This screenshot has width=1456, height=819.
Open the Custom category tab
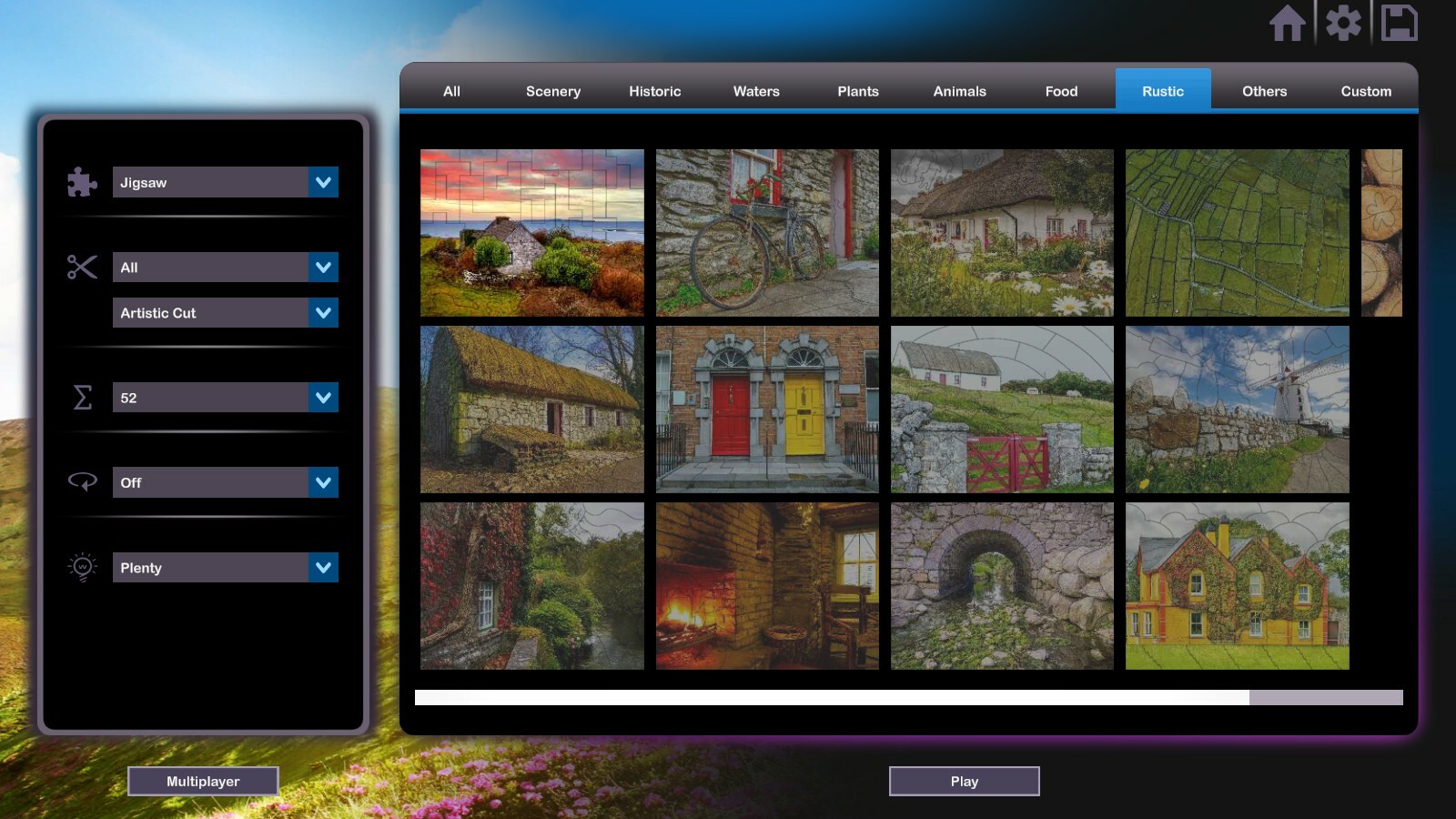[x=1365, y=91]
